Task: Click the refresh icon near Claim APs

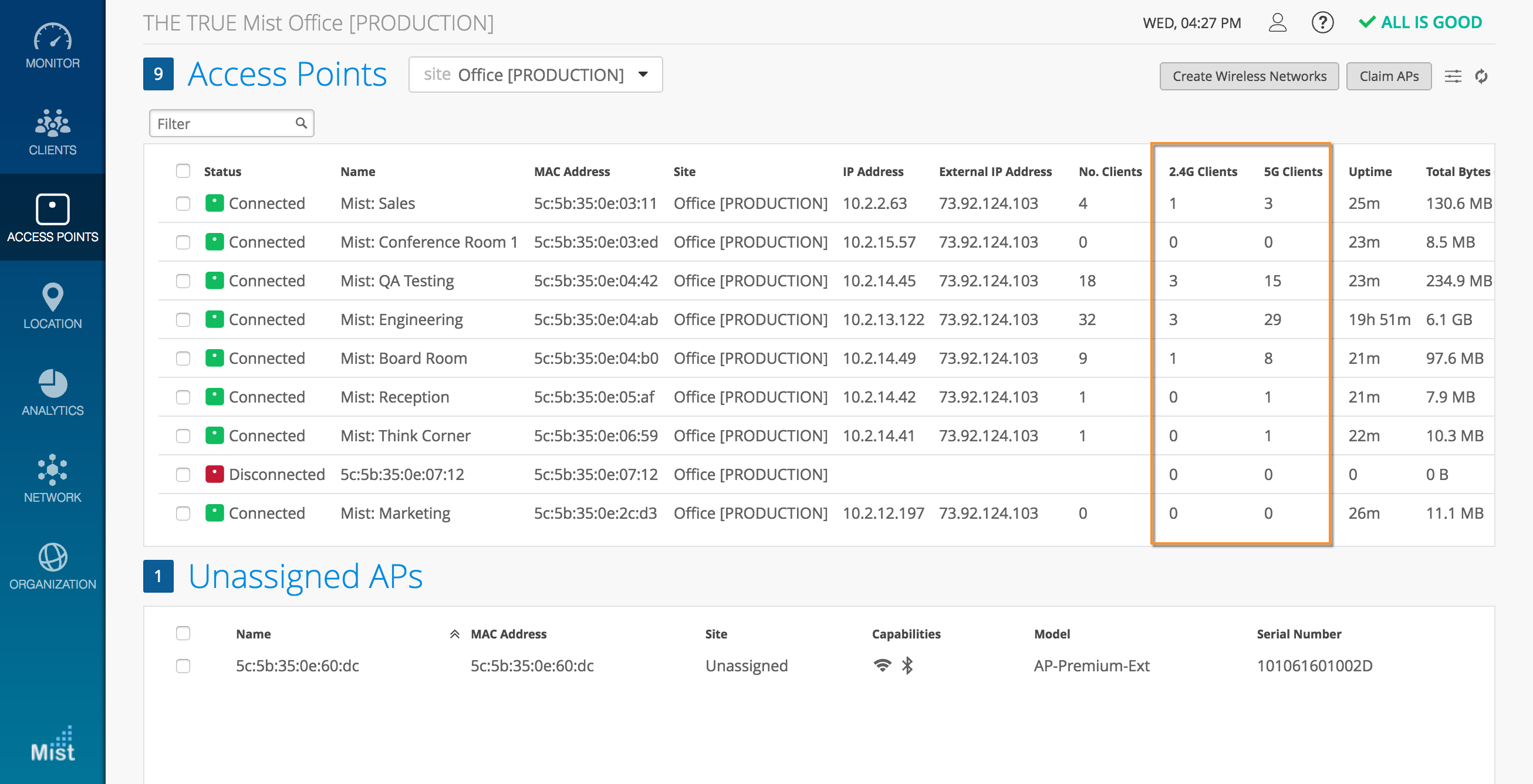Action: coord(1481,76)
